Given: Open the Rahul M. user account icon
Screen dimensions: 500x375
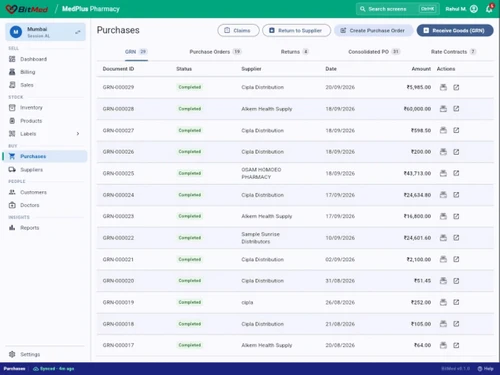Looking at the screenshot, I should (x=474, y=9).
